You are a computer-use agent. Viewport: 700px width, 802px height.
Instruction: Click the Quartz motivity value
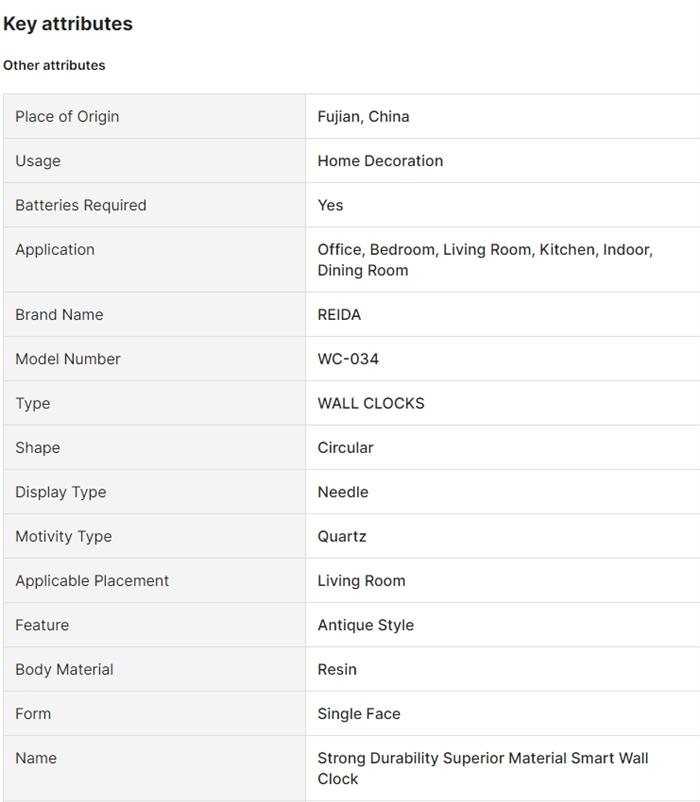coord(342,536)
